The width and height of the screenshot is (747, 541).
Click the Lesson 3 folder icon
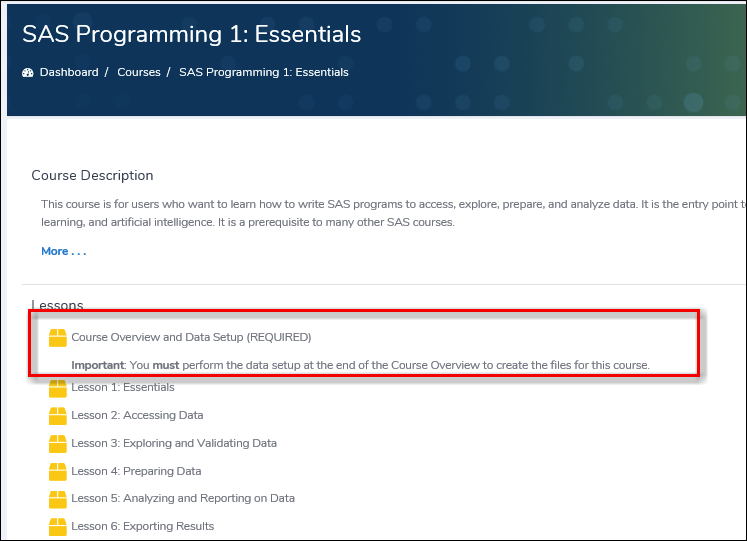pyautogui.click(x=58, y=443)
